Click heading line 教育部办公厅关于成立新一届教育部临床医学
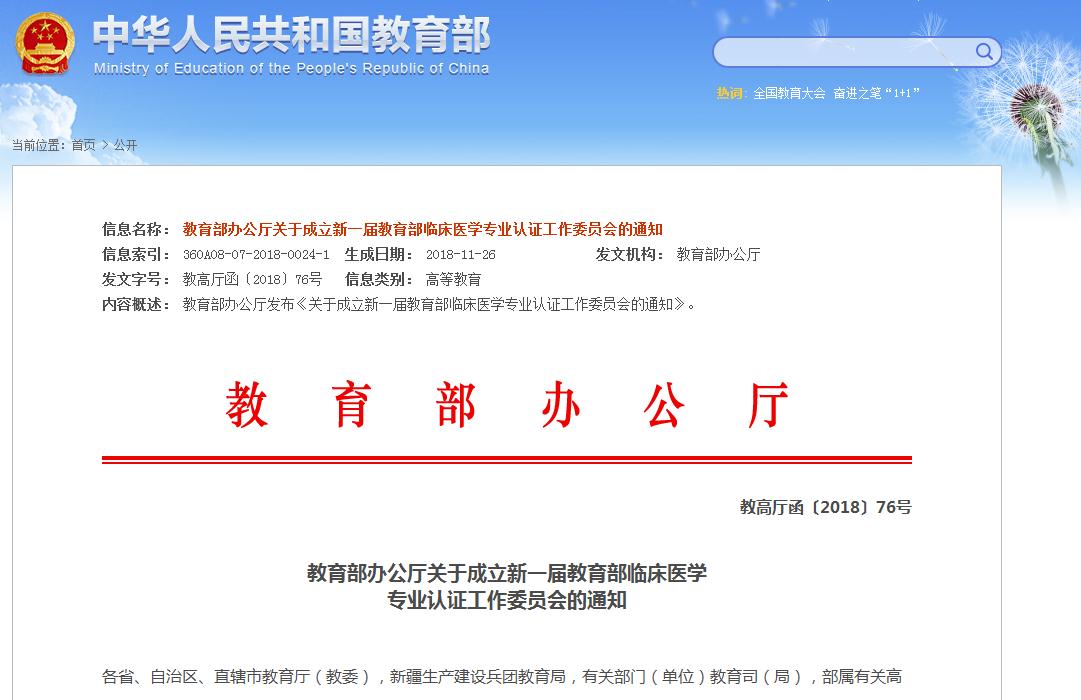 [507, 573]
